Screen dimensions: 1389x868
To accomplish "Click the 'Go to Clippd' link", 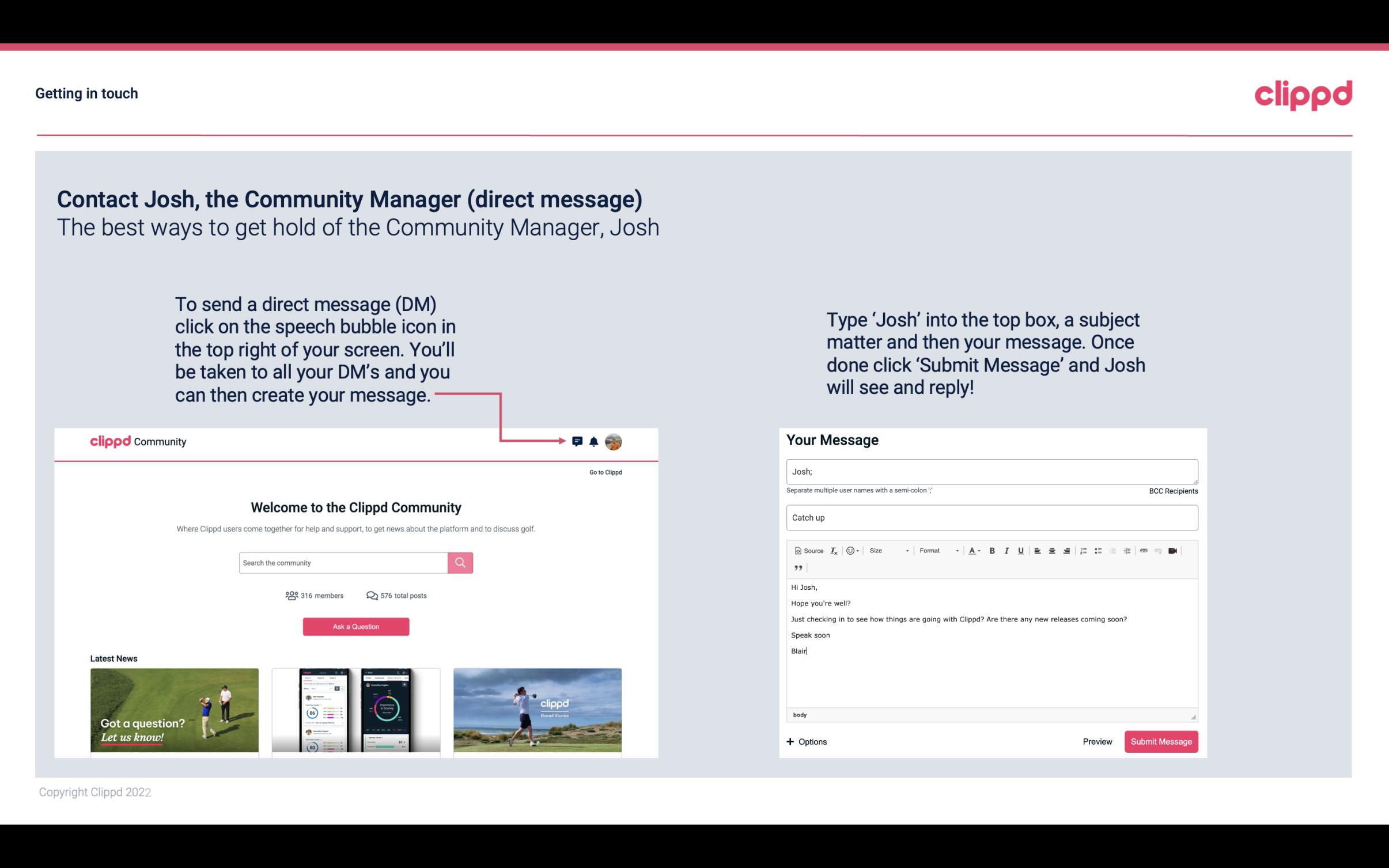I will pyautogui.click(x=604, y=472).
